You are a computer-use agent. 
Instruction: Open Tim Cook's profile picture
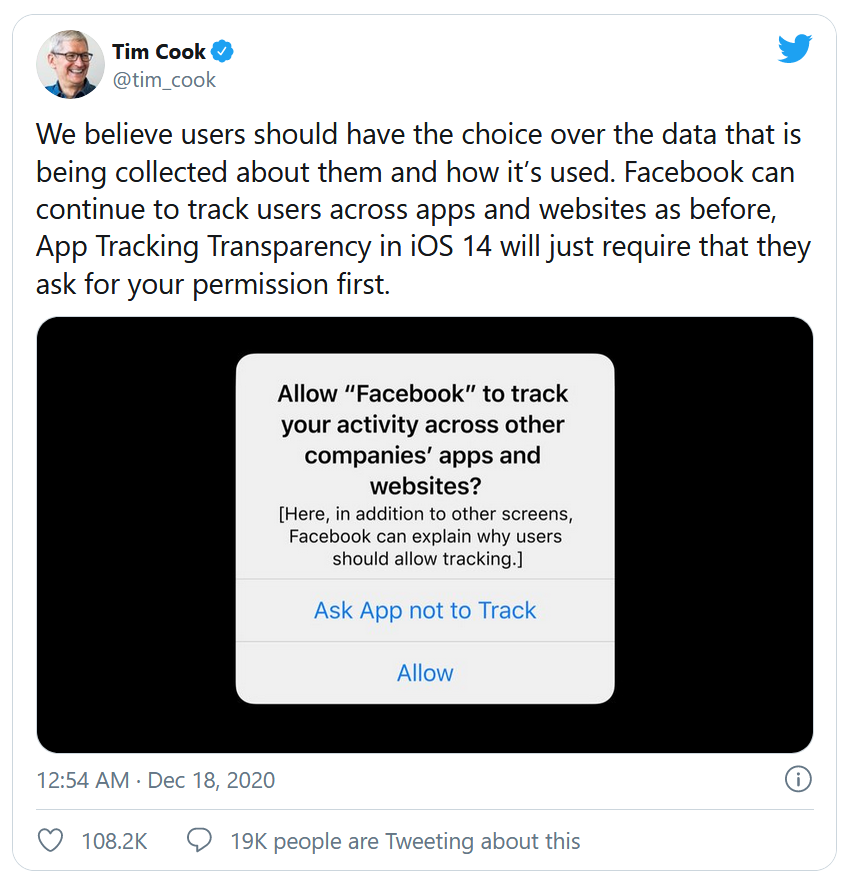pyautogui.click(x=70, y=64)
